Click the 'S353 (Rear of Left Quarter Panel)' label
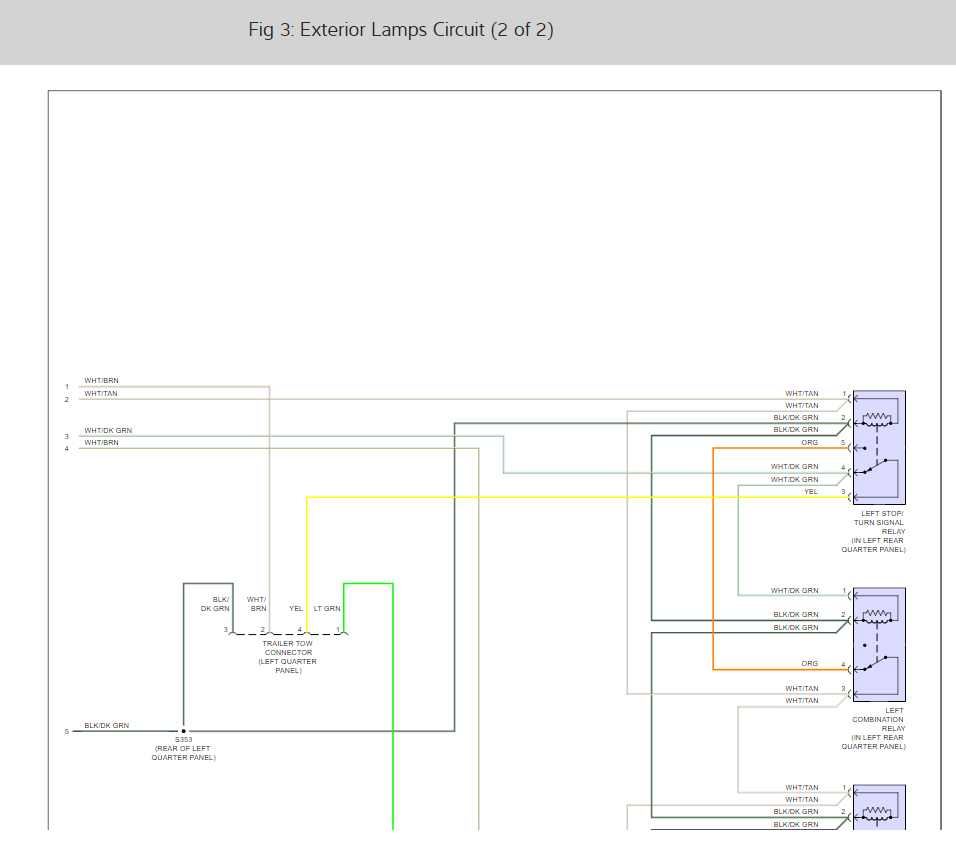The width and height of the screenshot is (956, 849). (x=183, y=749)
